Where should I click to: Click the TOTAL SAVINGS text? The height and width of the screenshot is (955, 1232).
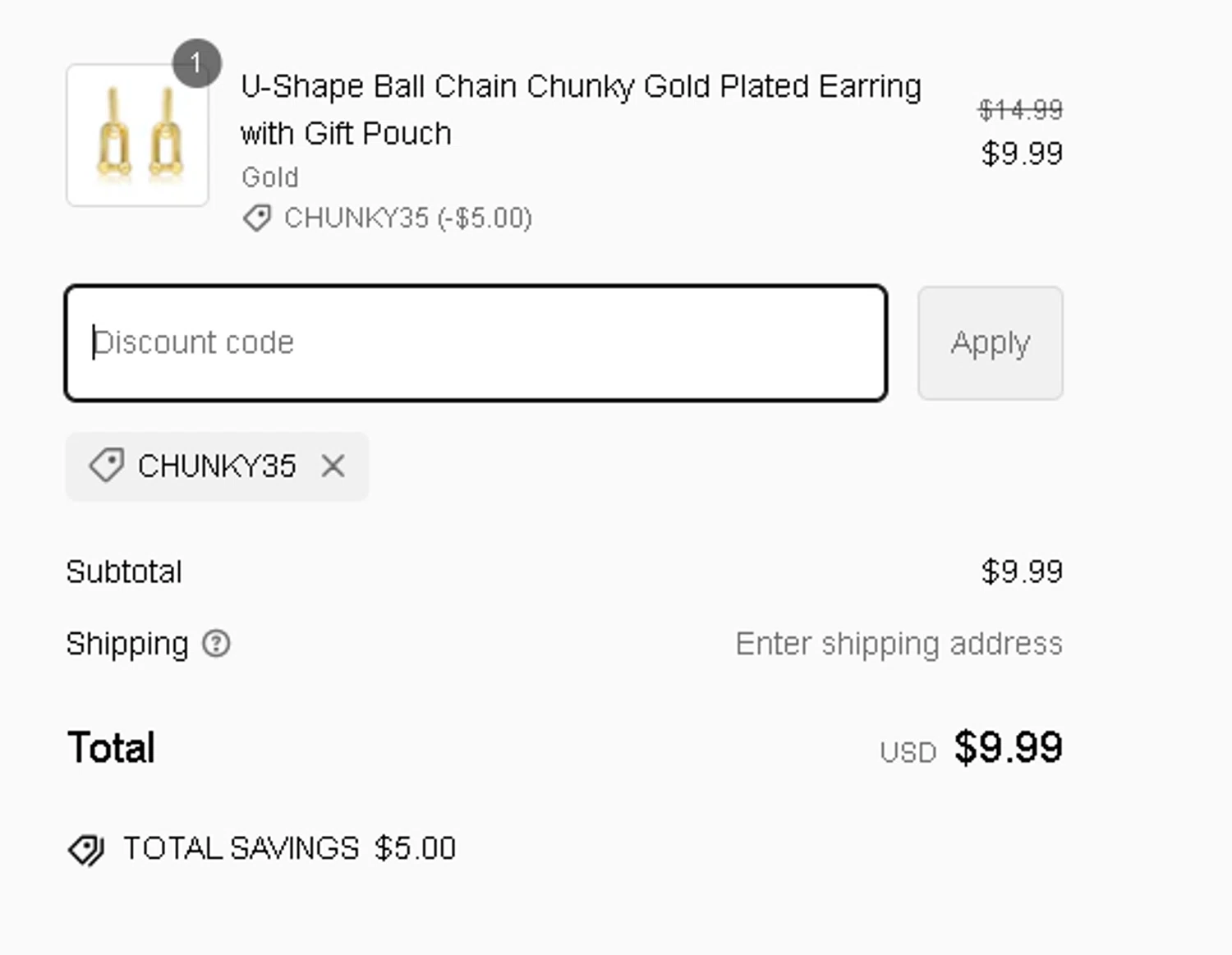(241, 848)
